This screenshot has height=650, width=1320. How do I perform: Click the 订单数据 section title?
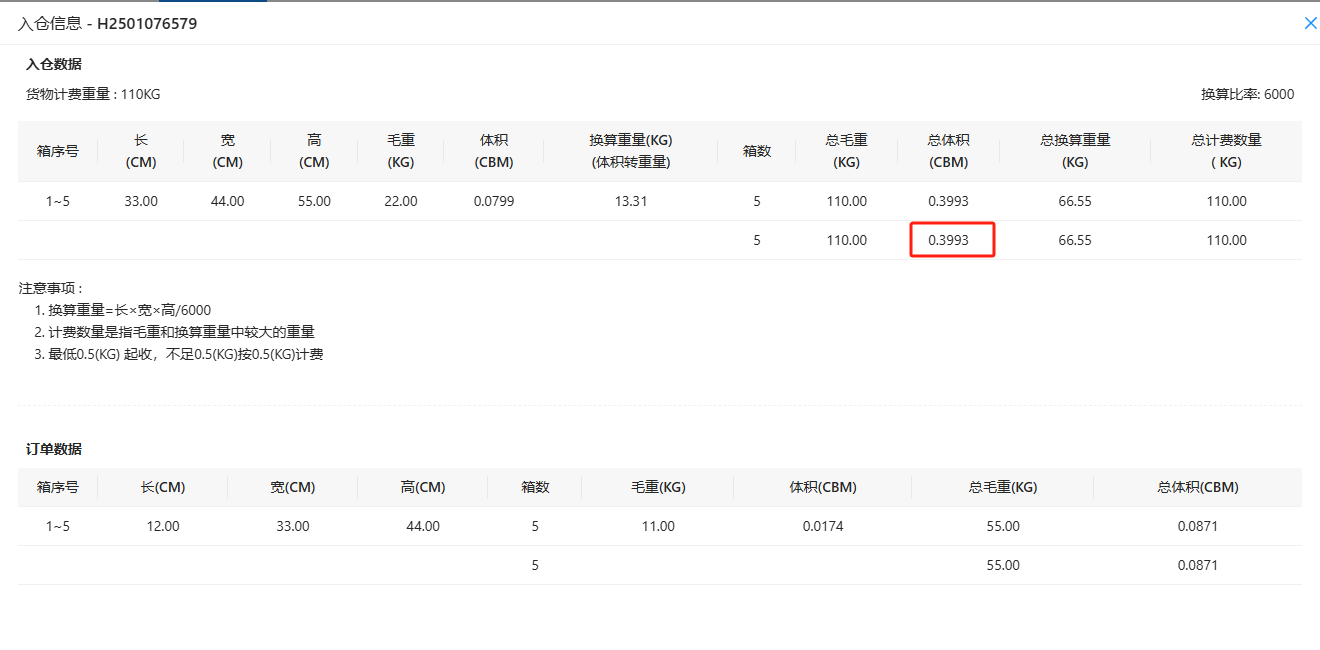(x=54, y=449)
